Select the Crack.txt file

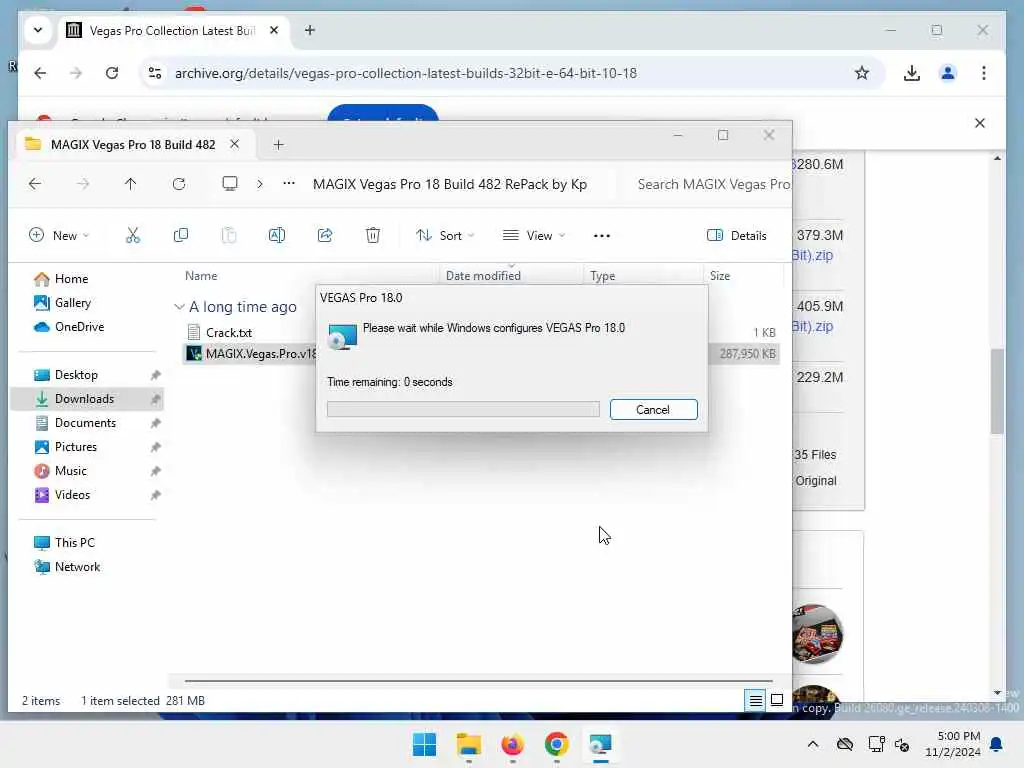[x=229, y=332]
